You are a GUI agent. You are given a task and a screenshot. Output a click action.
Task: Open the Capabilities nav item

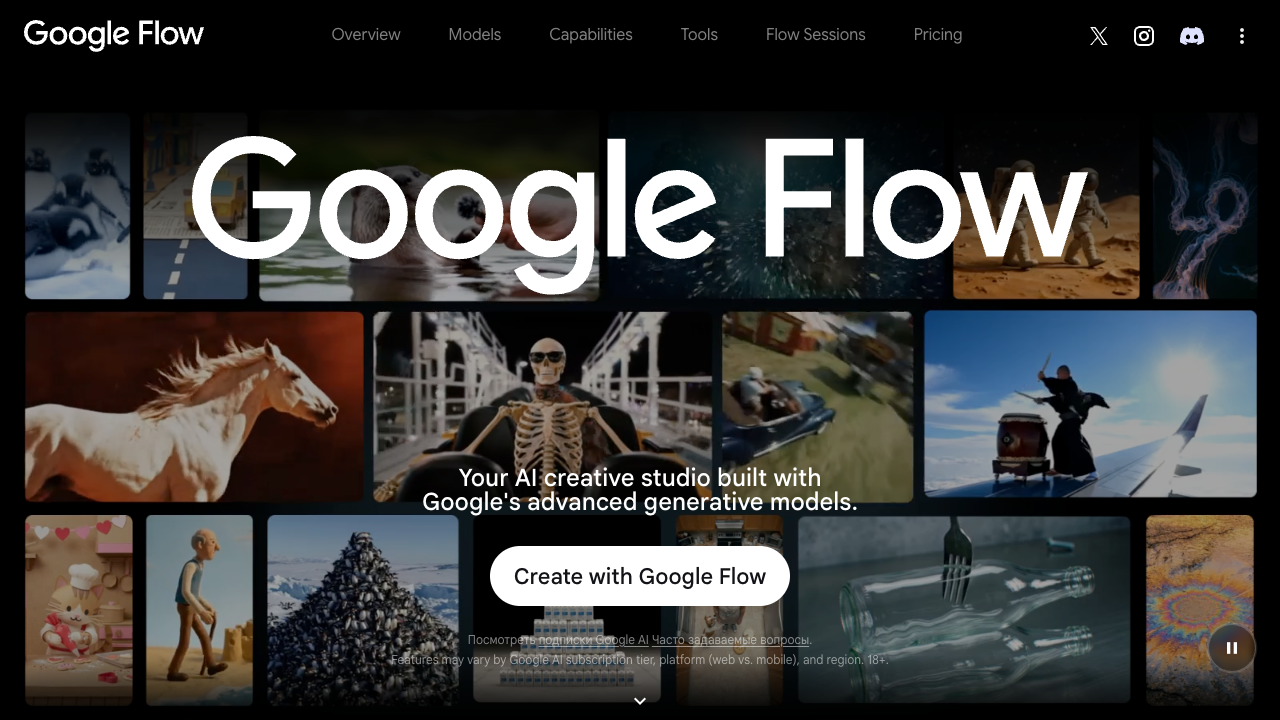click(591, 34)
